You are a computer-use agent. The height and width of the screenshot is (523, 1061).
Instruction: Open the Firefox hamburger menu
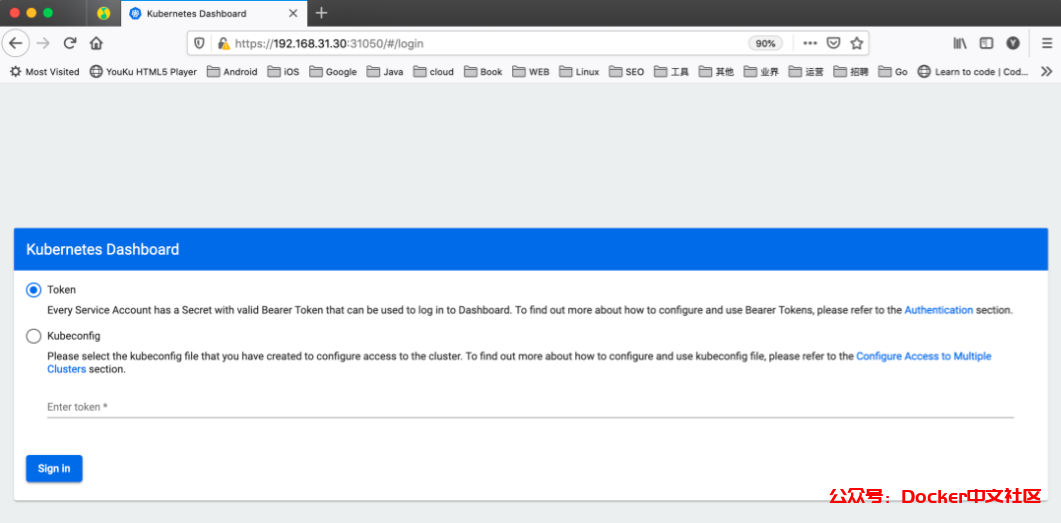point(1046,43)
